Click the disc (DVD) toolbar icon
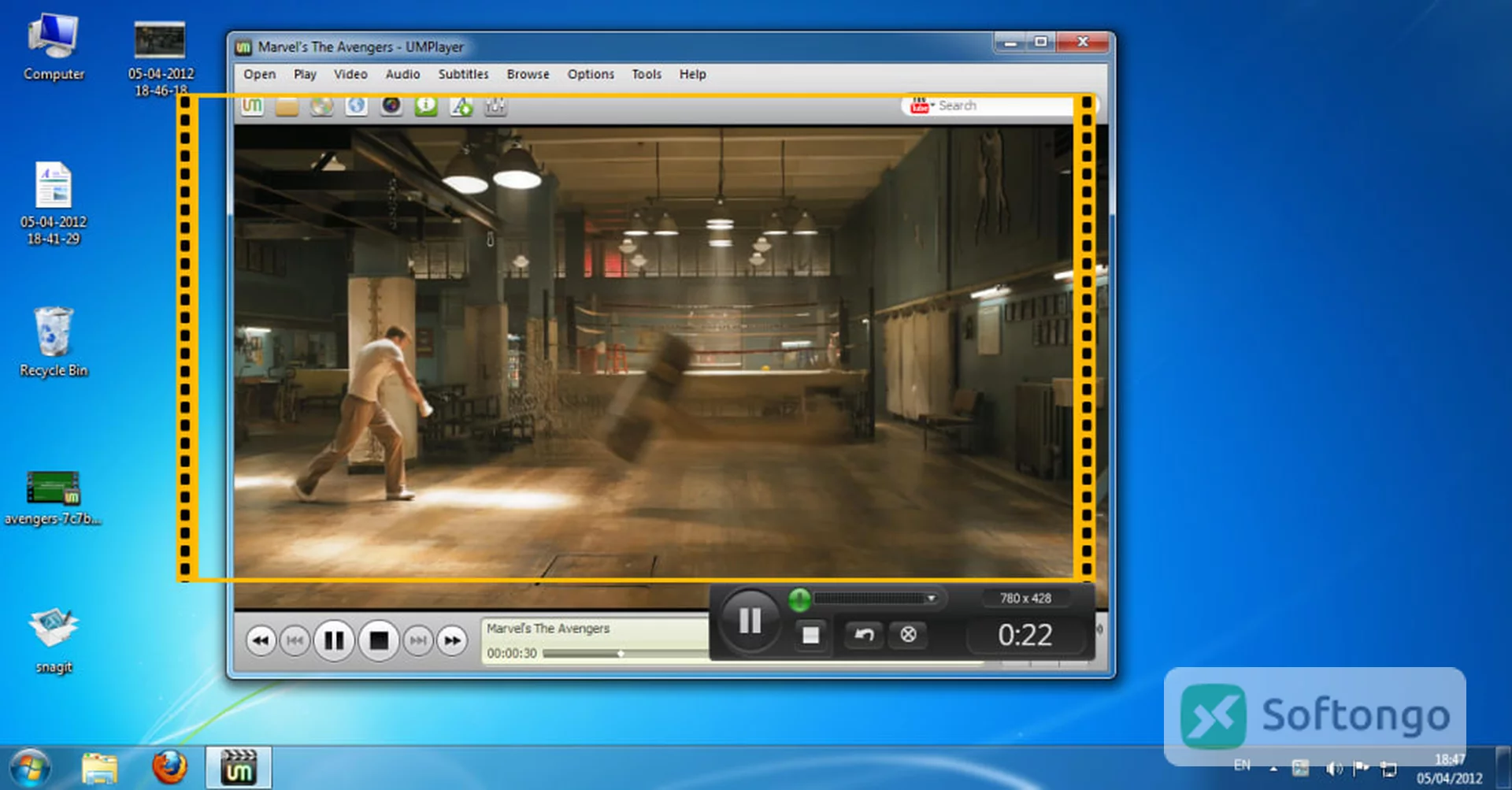The width and height of the screenshot is (1512, 790). [x=321, y=106]
